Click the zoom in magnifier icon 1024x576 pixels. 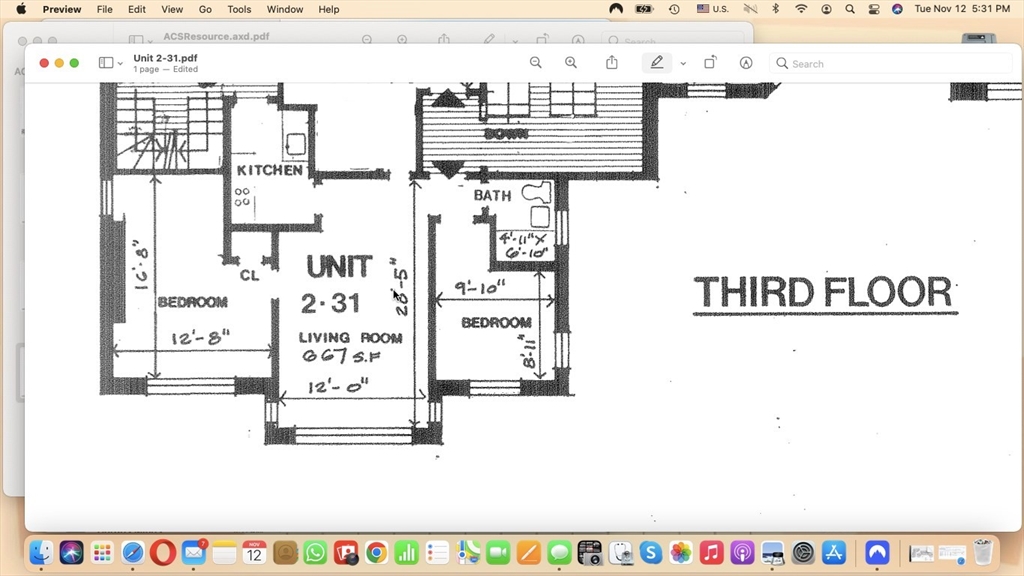571,63
